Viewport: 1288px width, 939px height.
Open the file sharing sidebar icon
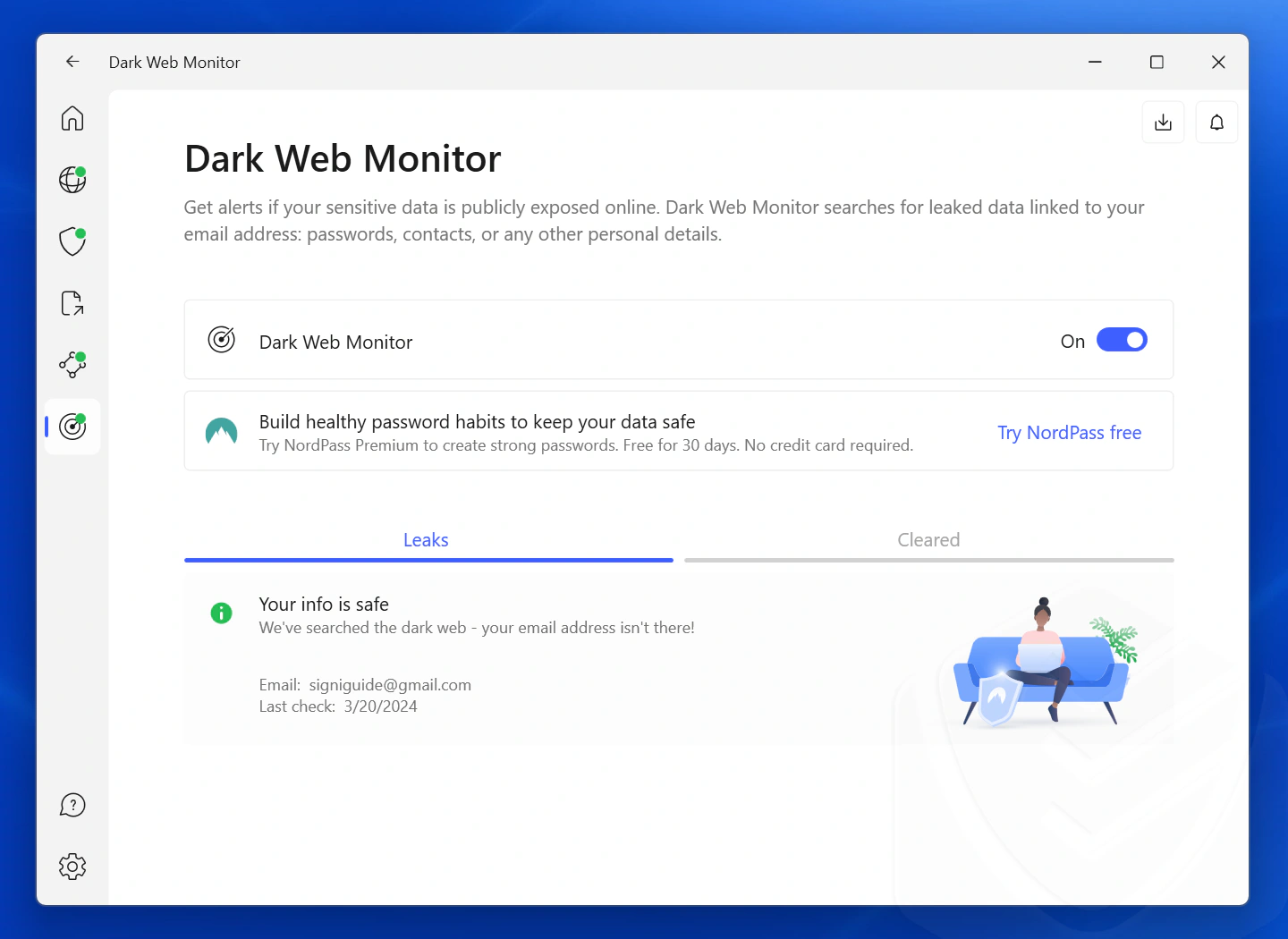pos(72,303)
